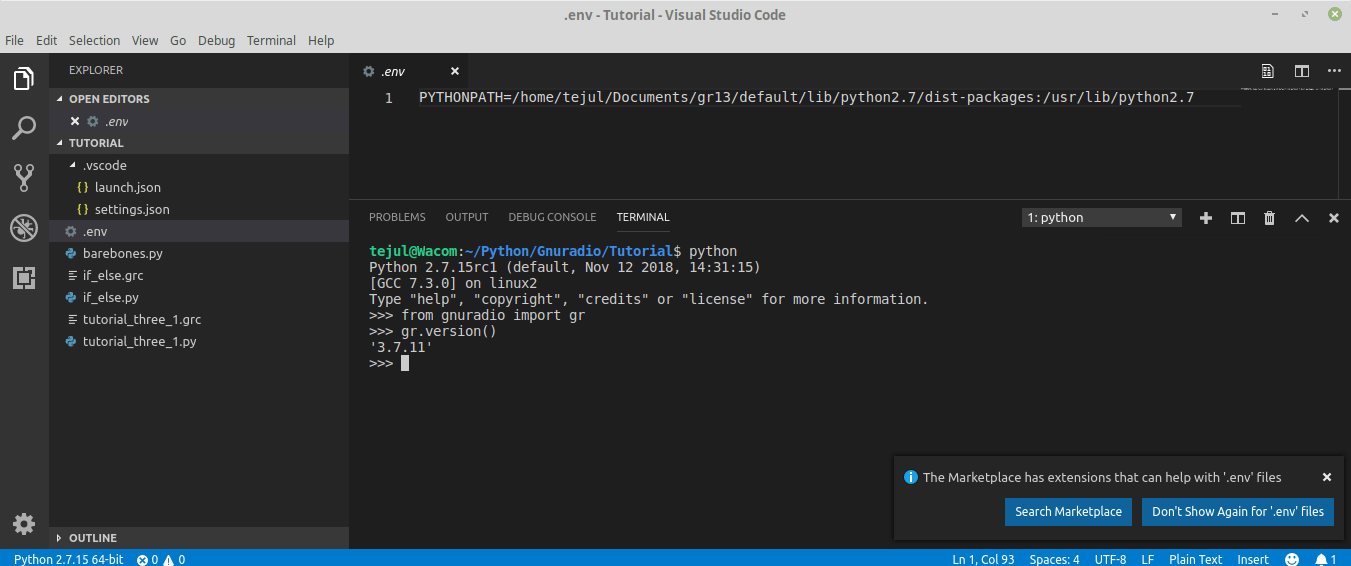This screenshot has width=1351, height=566.
Task: Switch to the Problems tab
Action: tap(397, 217)
